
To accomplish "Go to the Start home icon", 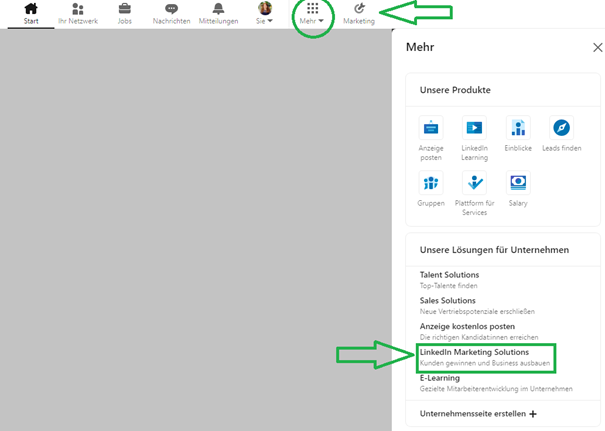I will pos(31,8).
